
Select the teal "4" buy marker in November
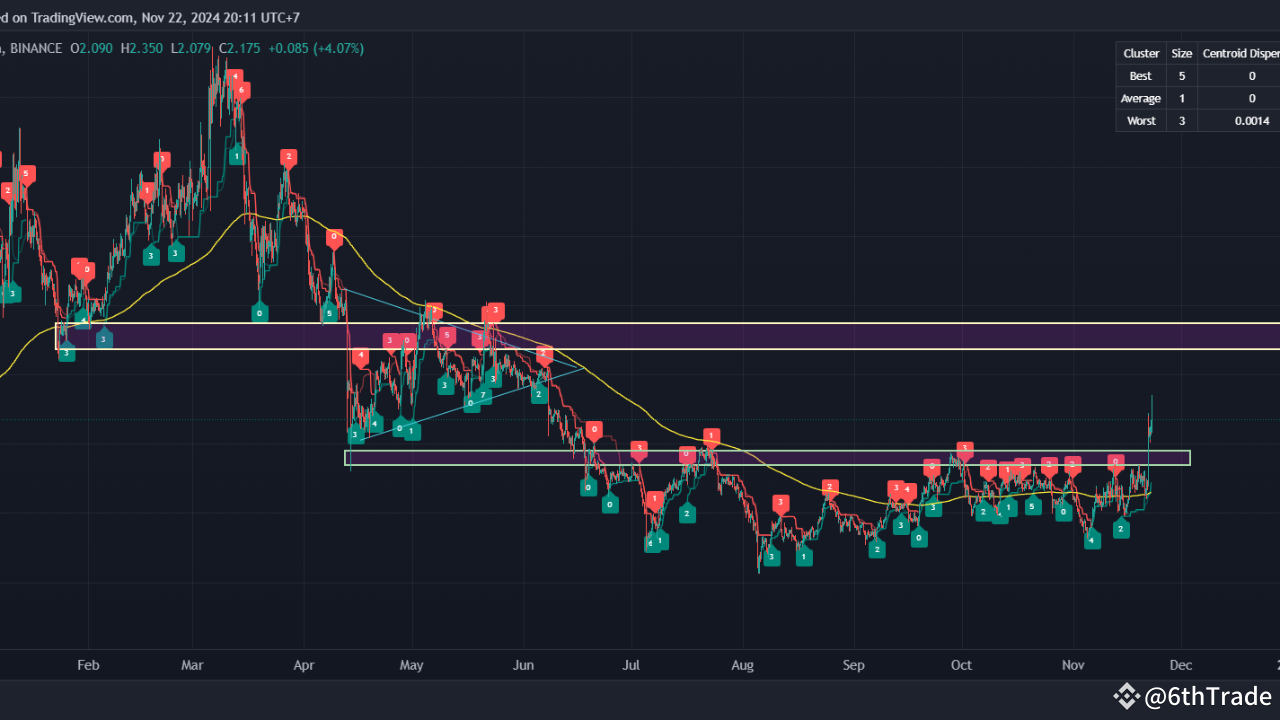[1091, 540]
